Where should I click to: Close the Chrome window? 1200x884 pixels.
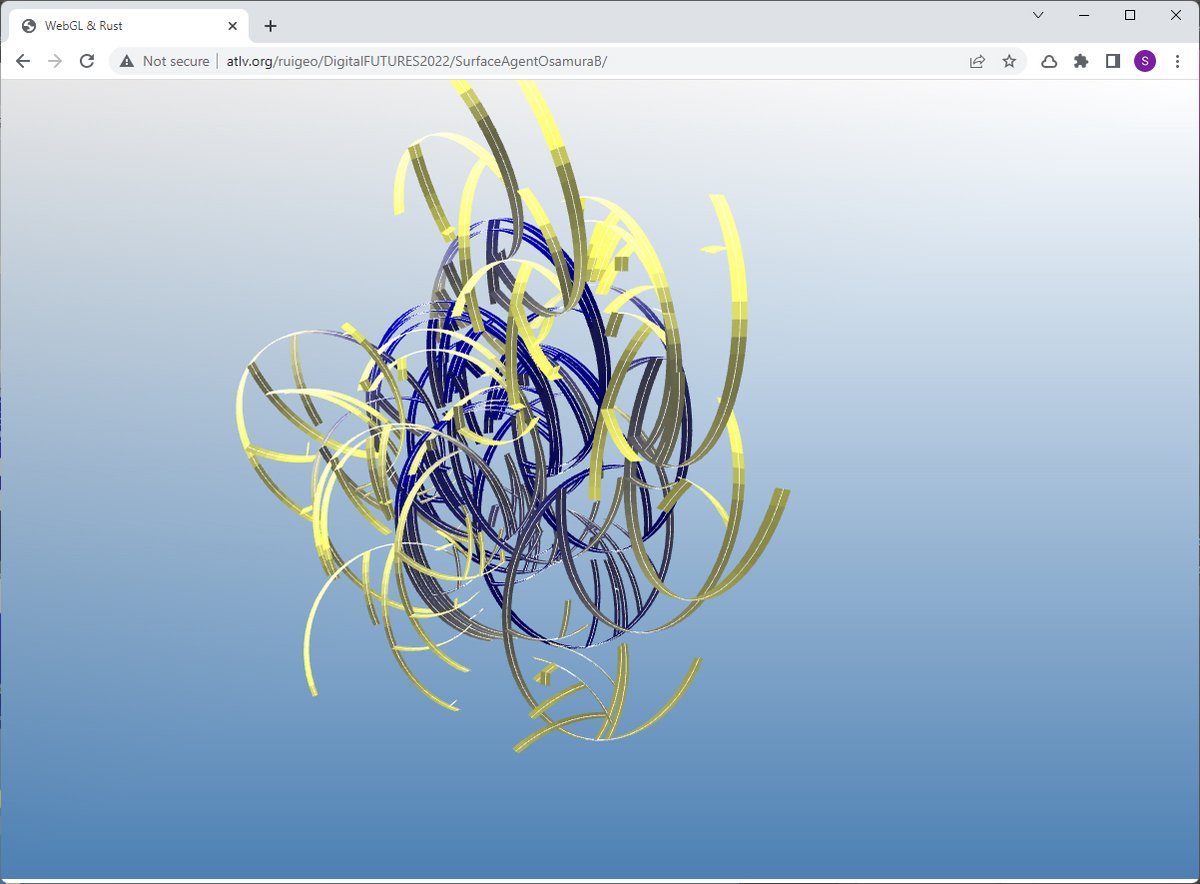click(1176, 15)
